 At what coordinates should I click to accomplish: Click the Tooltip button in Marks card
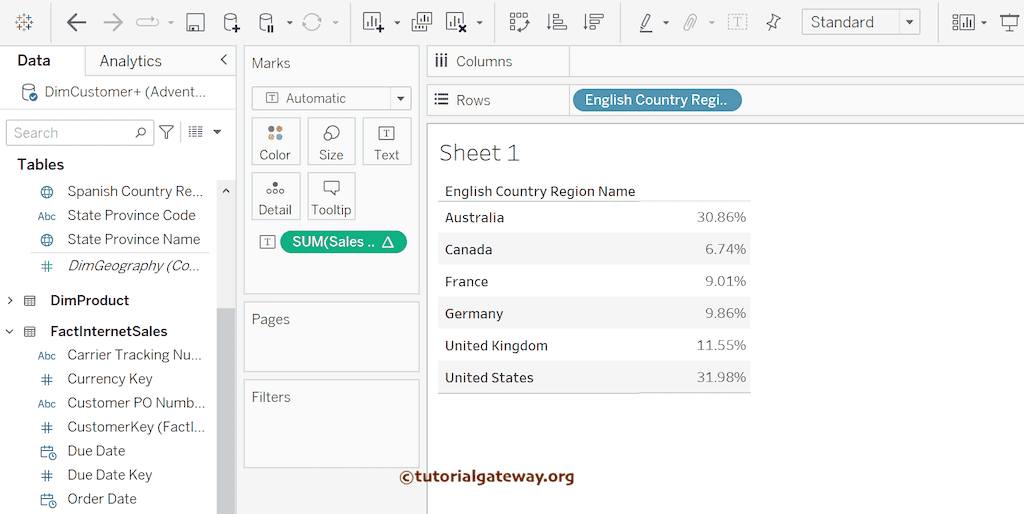[331, 196]
